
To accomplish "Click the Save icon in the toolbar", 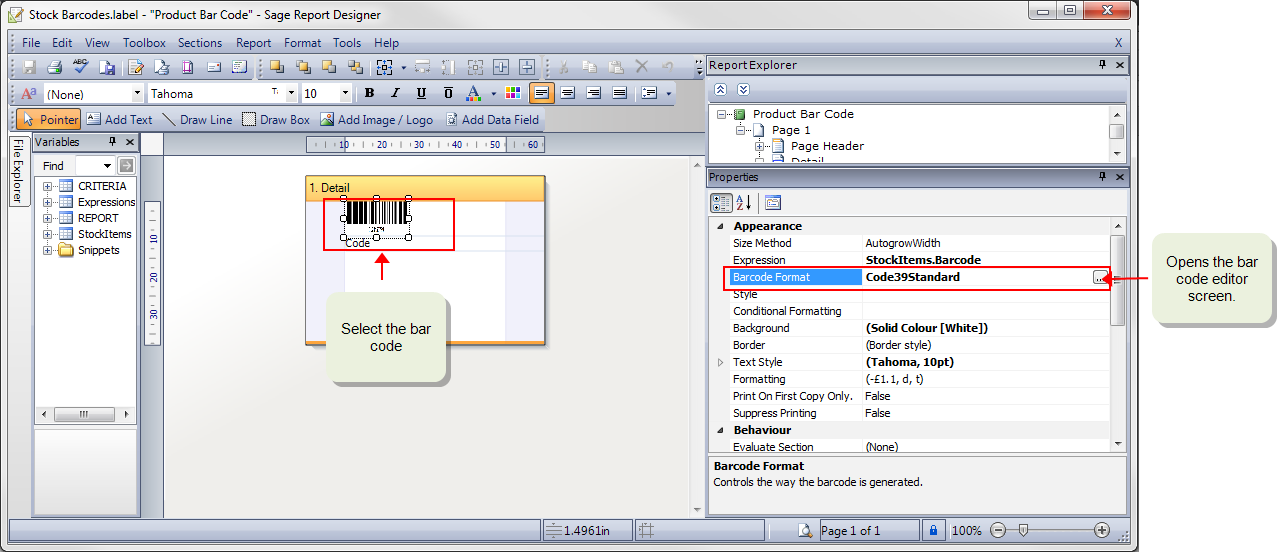I will click(x=29, y=68).
